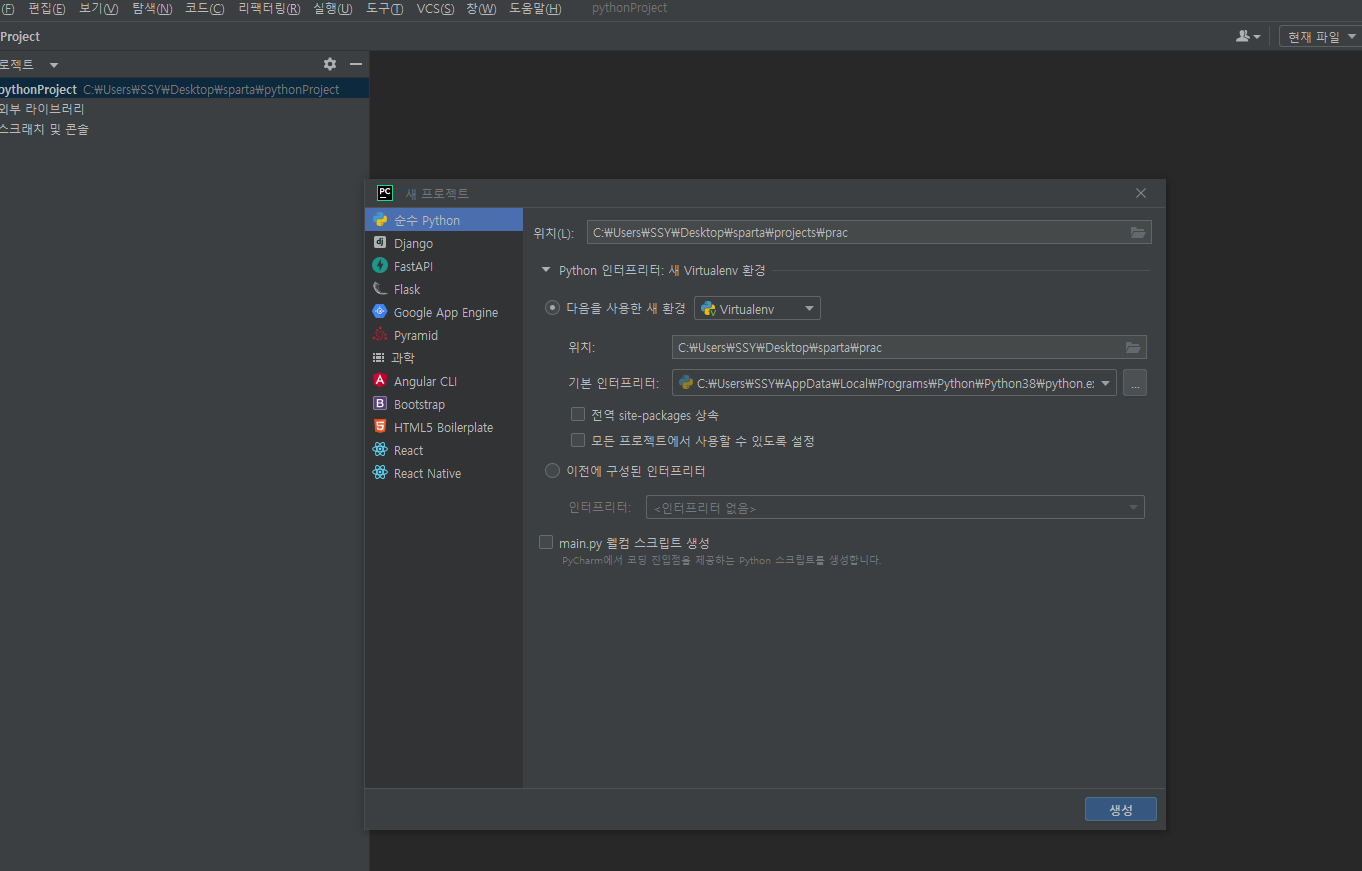The image size is (1362, 871).
Task: Choose the Django project icon
Action: coord(380,243)
